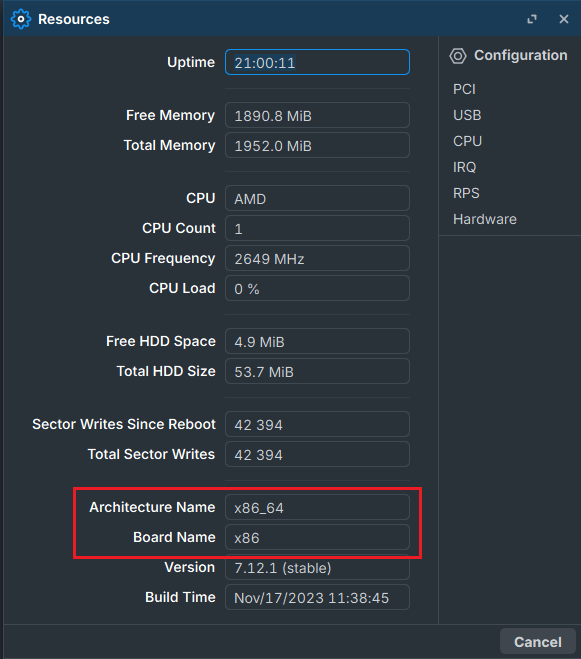Image resolution: width=581 pixels, height=659 pixels.
Task: Click the Sector Writes Since Reboot field
Action: click(317, 424)
